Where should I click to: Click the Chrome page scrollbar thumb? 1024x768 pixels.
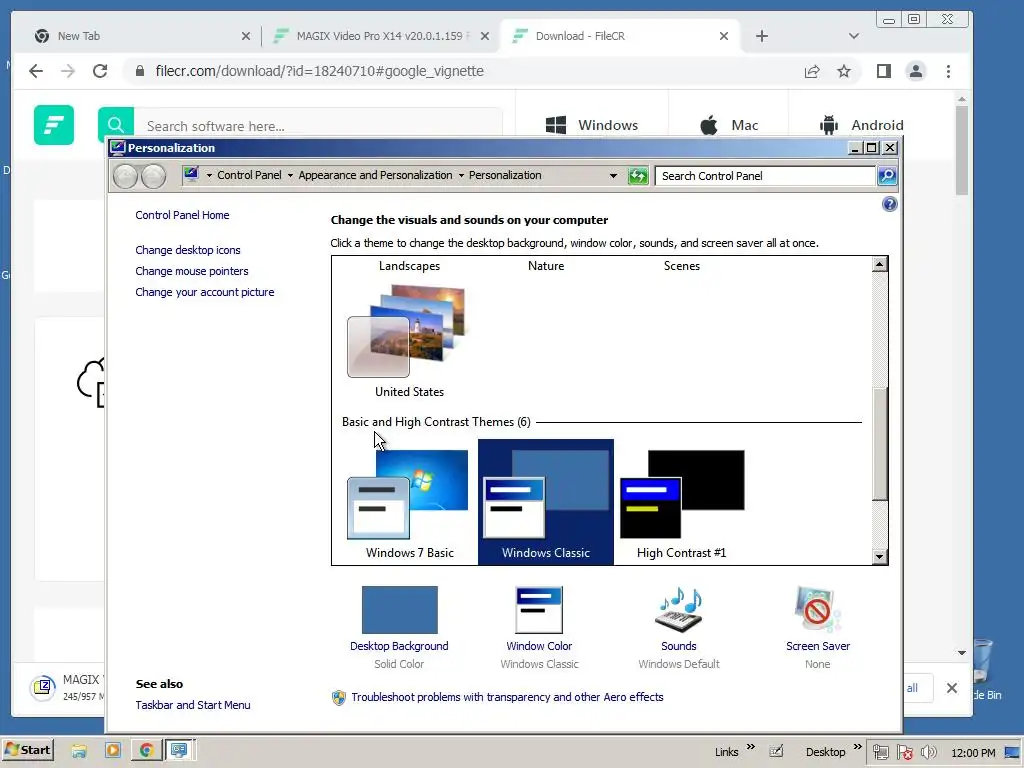(x=961, y=150)
